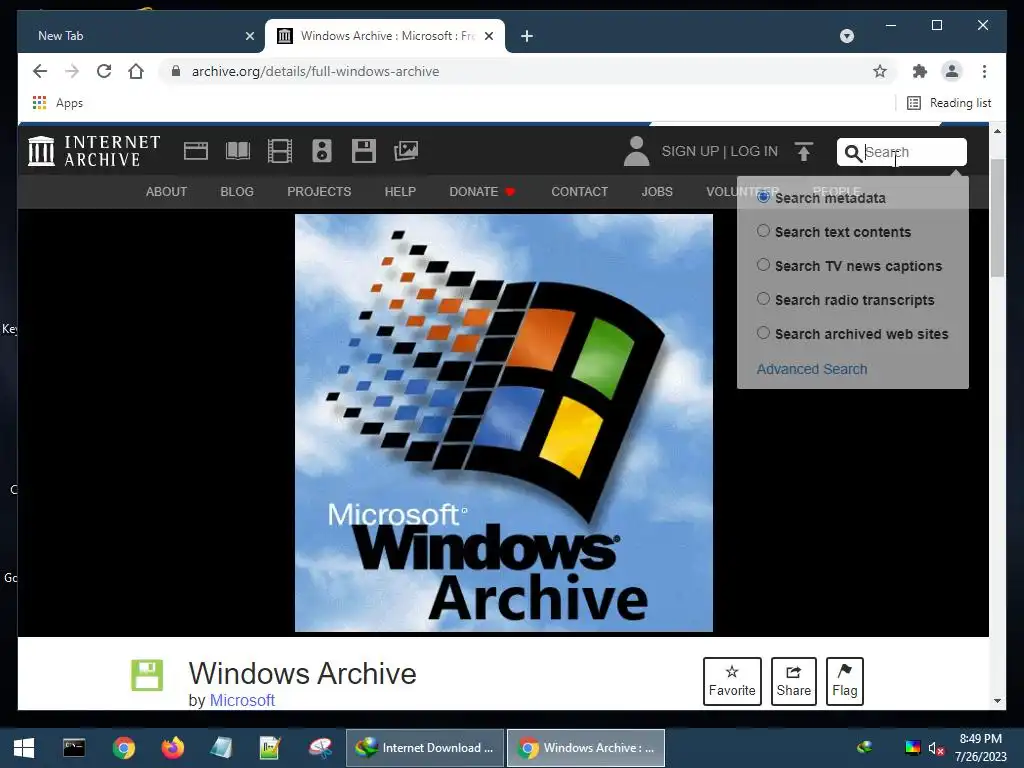Click the Share button
This screenshot has height=768, width=1024.
(x=793, y=681)
